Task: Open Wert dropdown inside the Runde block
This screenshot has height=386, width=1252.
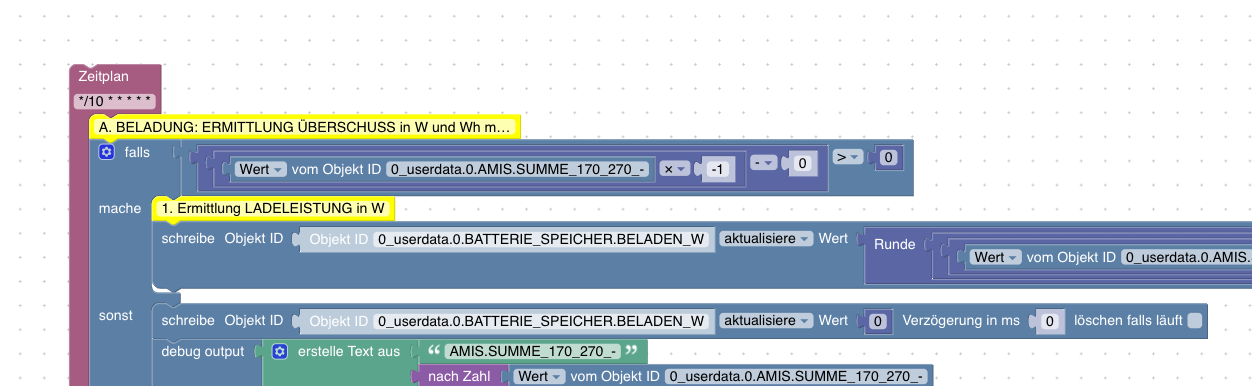Action: pyautogui.click(x=995, y=257)
